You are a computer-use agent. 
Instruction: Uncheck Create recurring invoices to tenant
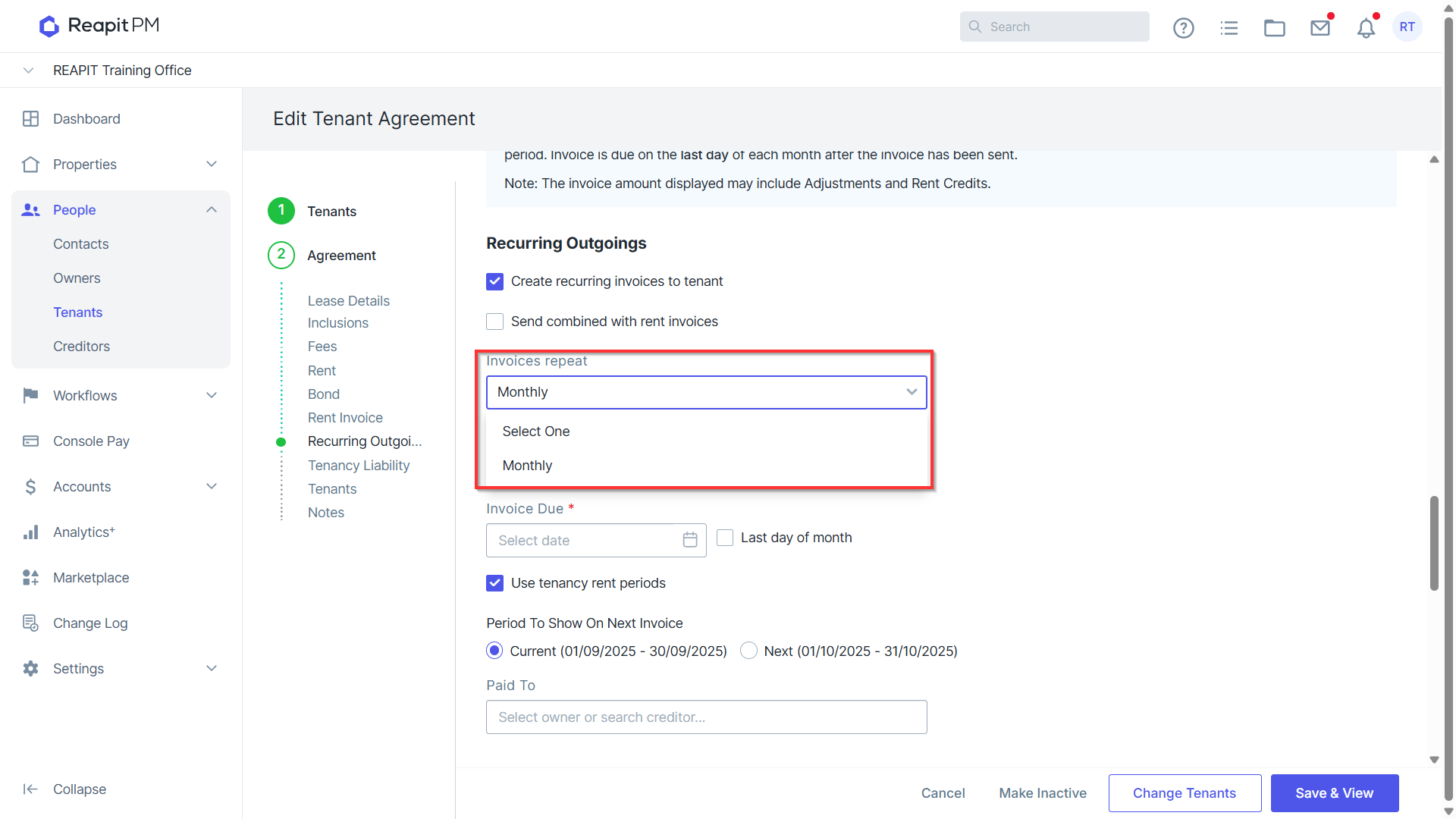494,281
